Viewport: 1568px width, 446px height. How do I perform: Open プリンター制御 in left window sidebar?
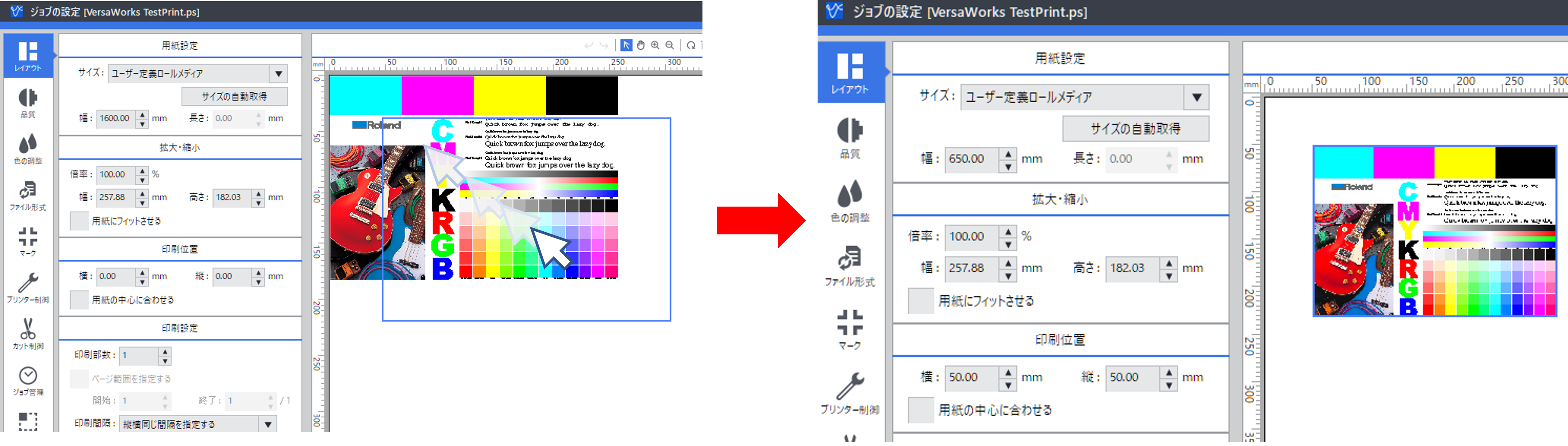28,288
